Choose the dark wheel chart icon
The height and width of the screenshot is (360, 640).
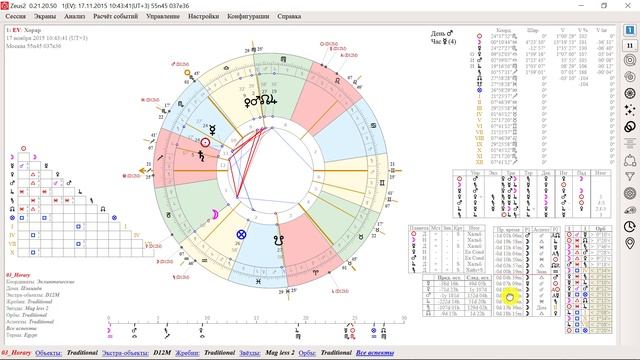[x=630, y=93]
